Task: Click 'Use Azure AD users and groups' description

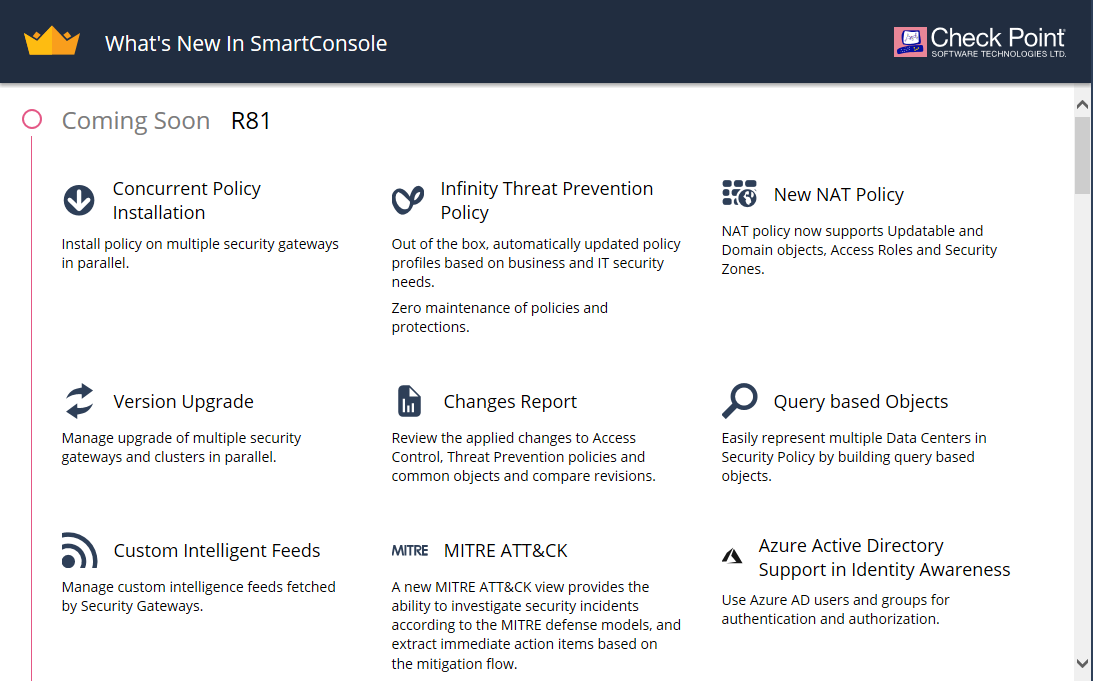Action: click(835, 609)
